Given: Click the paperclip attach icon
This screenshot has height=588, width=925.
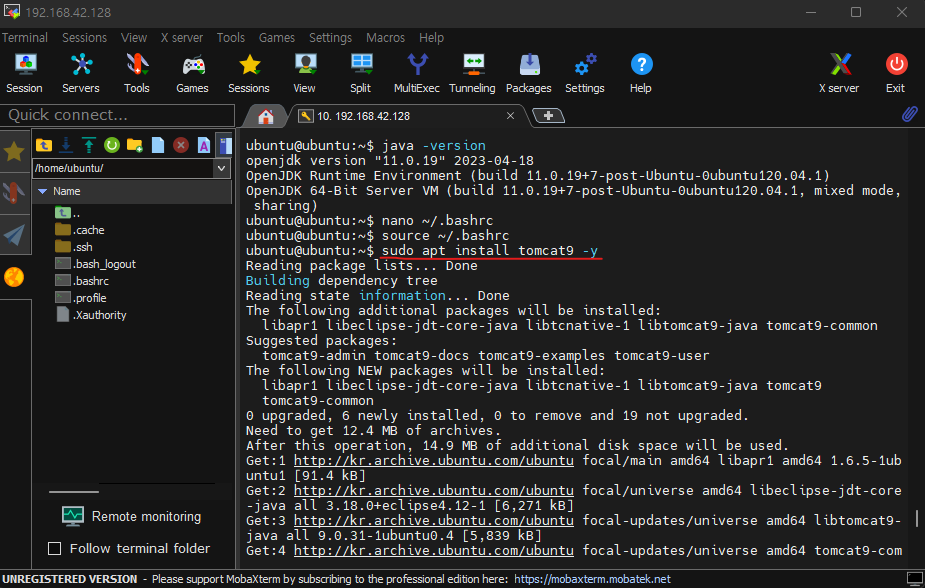Looking at the screenshot, I should pyautogui.click(x=910, y=114).
